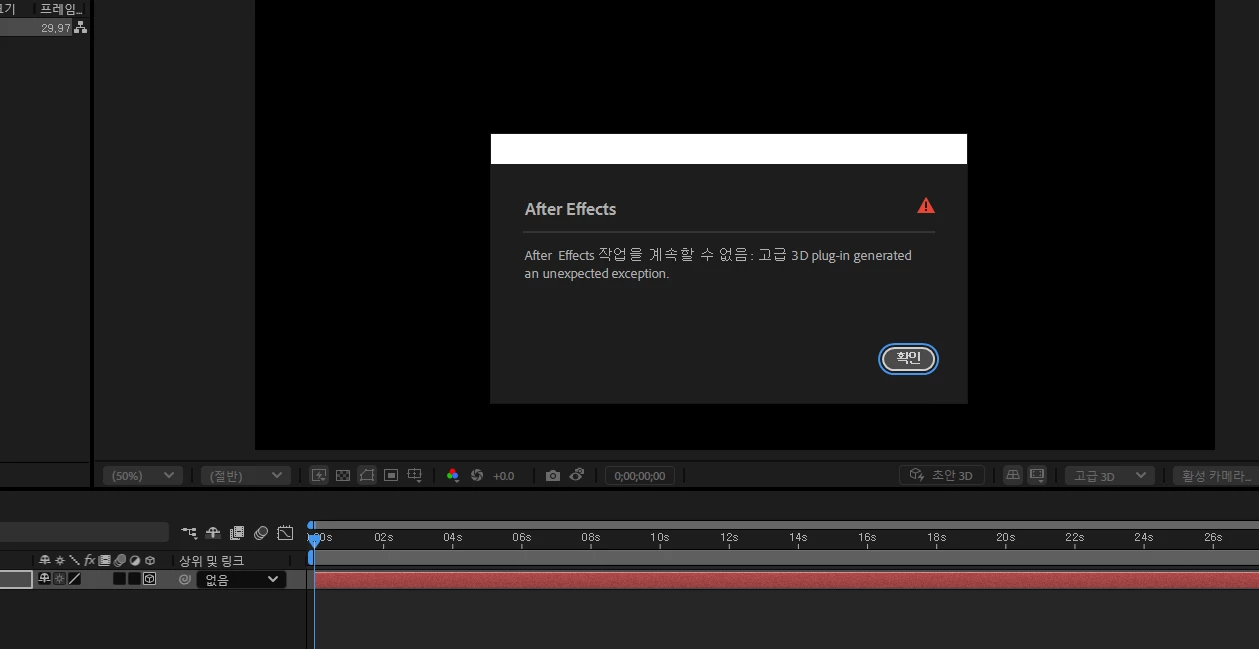Open grid and guide options icon
This screenshot has width=1259, height=649.
415,476
